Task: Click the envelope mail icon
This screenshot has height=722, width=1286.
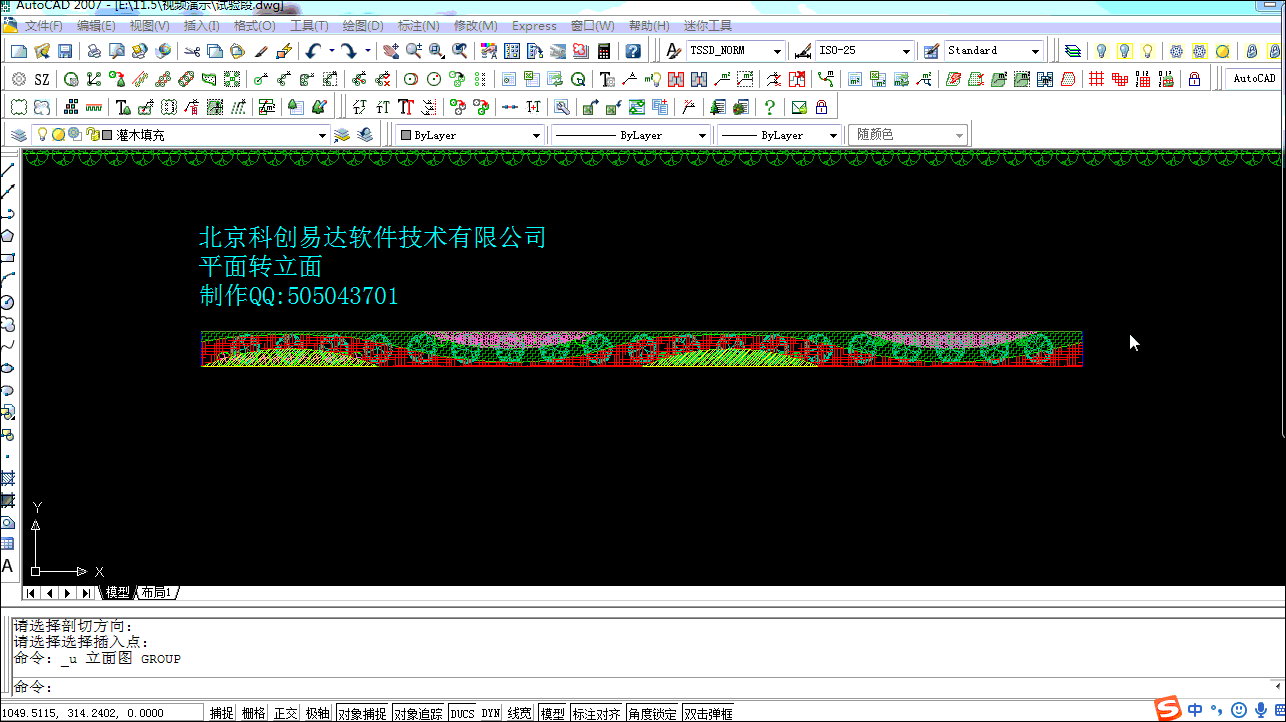Action: pos(799,107)
